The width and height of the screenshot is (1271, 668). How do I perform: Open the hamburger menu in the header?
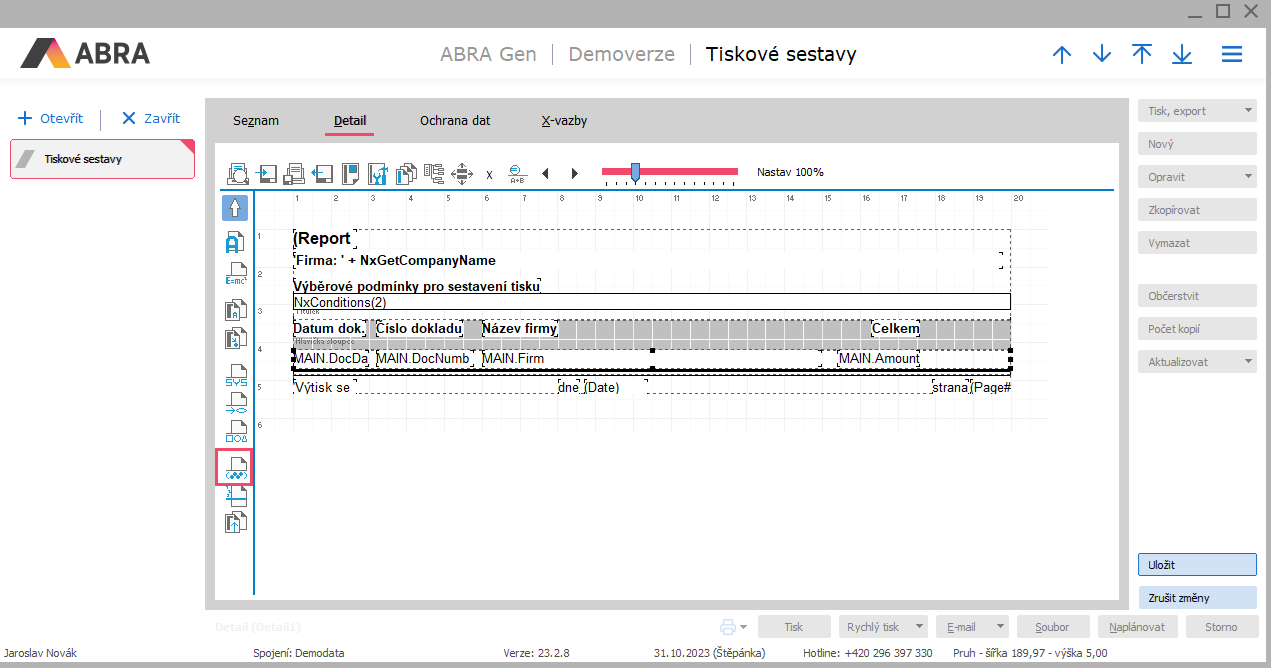click(x=1231, y=55)
